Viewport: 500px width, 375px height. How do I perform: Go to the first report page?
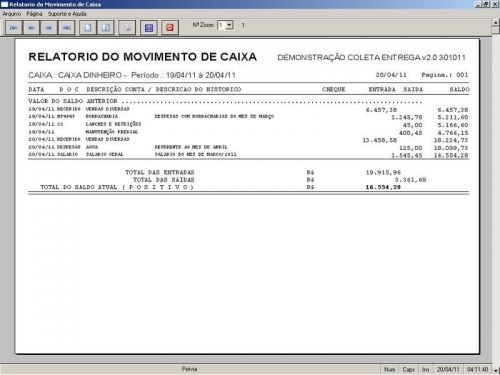click(x=14, y=28)
